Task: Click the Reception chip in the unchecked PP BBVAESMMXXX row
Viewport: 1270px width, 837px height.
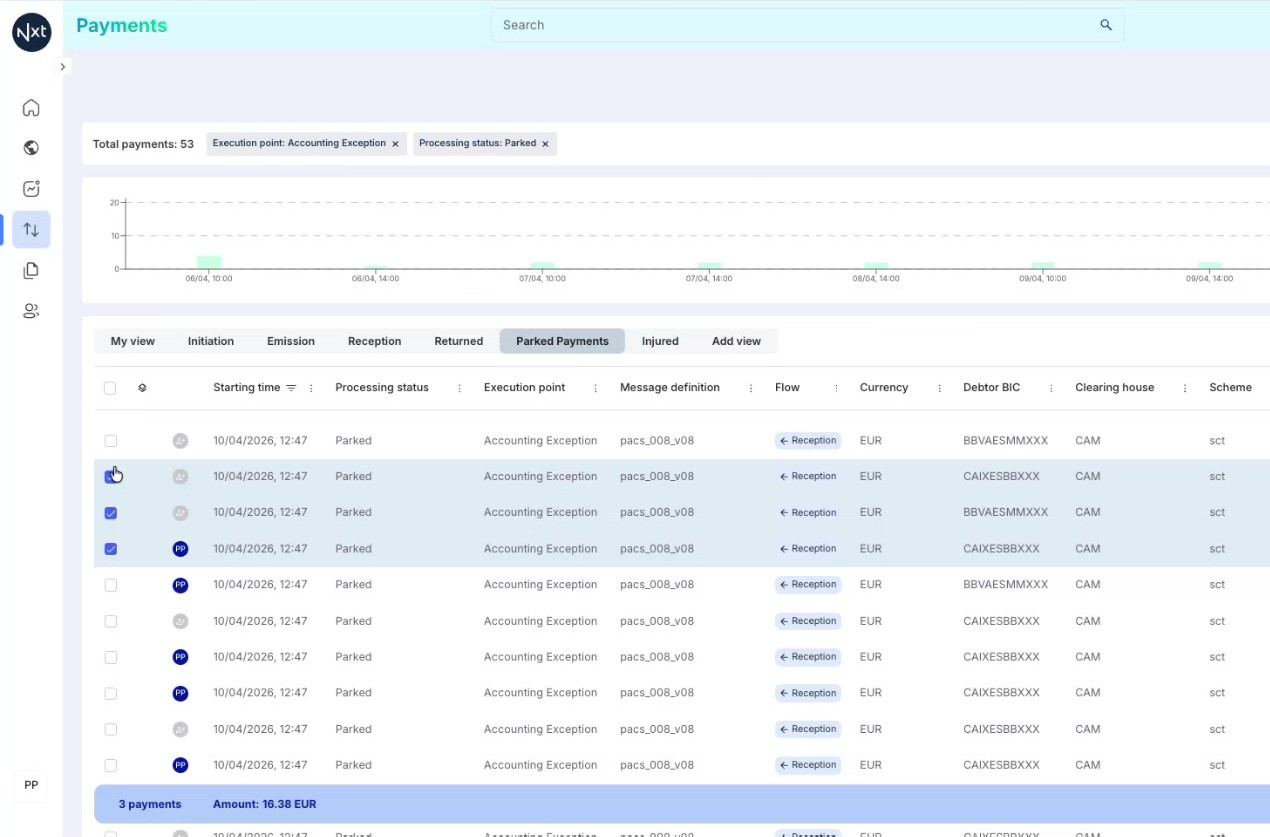Action: (808, 585)
